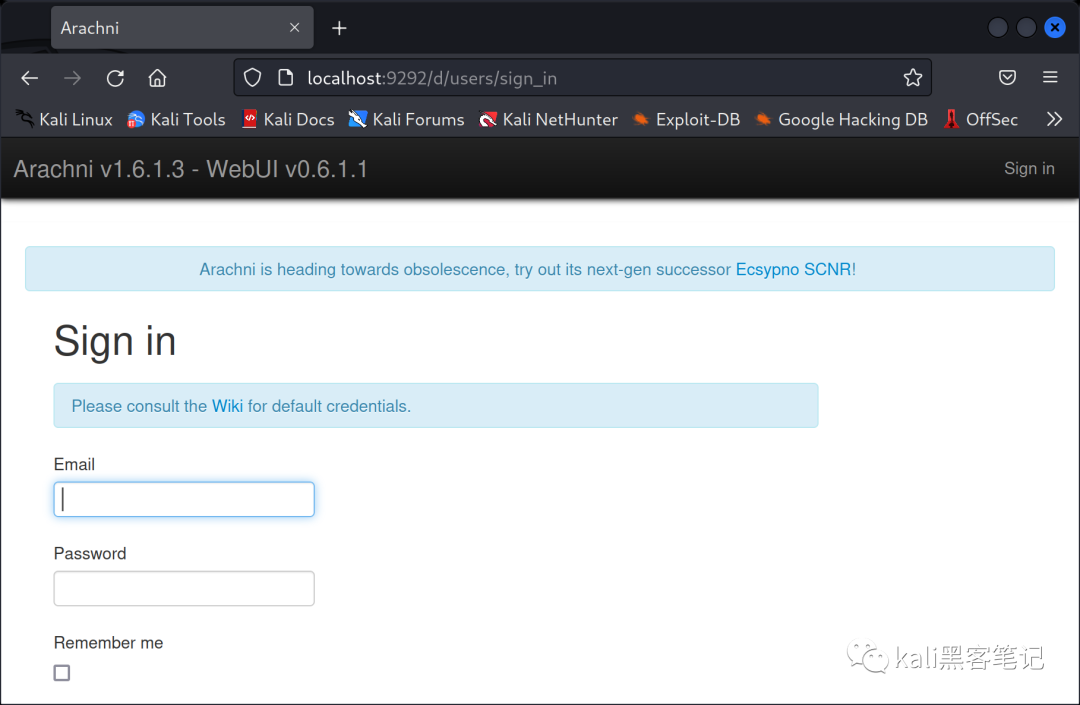Click the browser back arrow

(x=29, y=78)
